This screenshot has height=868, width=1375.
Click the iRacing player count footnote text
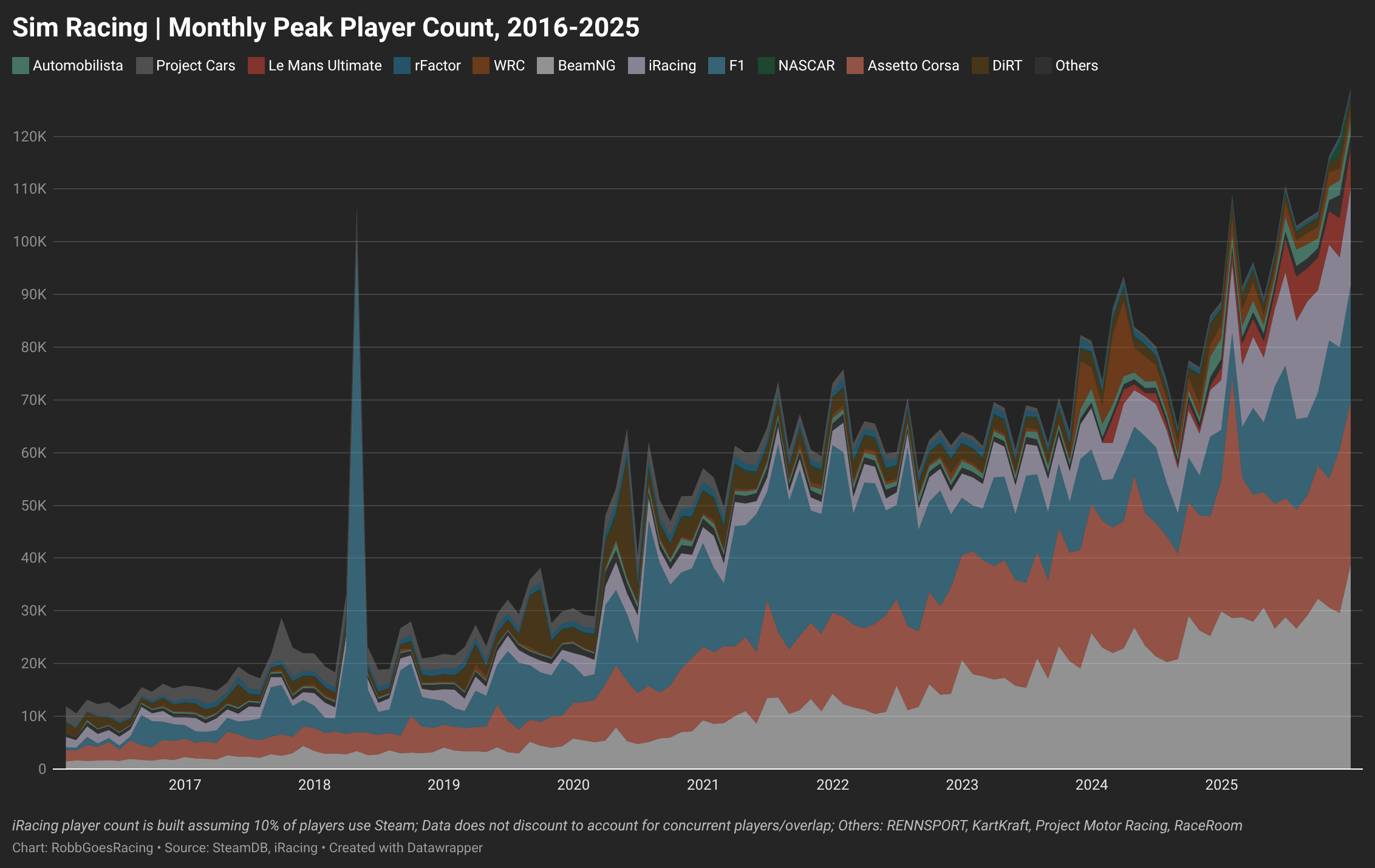(627, 826)
